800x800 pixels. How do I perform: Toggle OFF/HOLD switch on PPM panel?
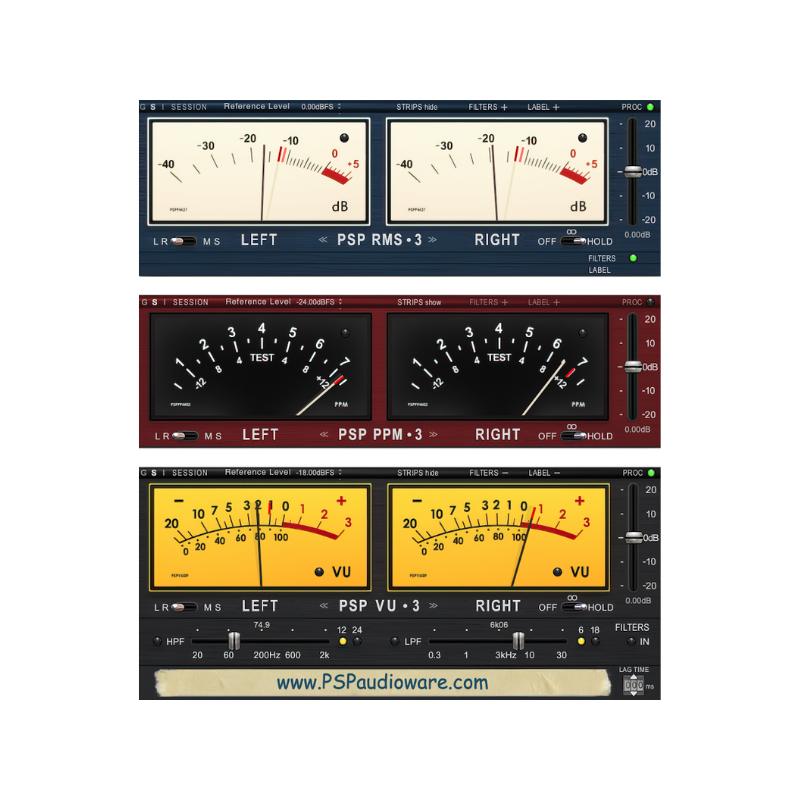pyautogui.click(x=573, y=436)
